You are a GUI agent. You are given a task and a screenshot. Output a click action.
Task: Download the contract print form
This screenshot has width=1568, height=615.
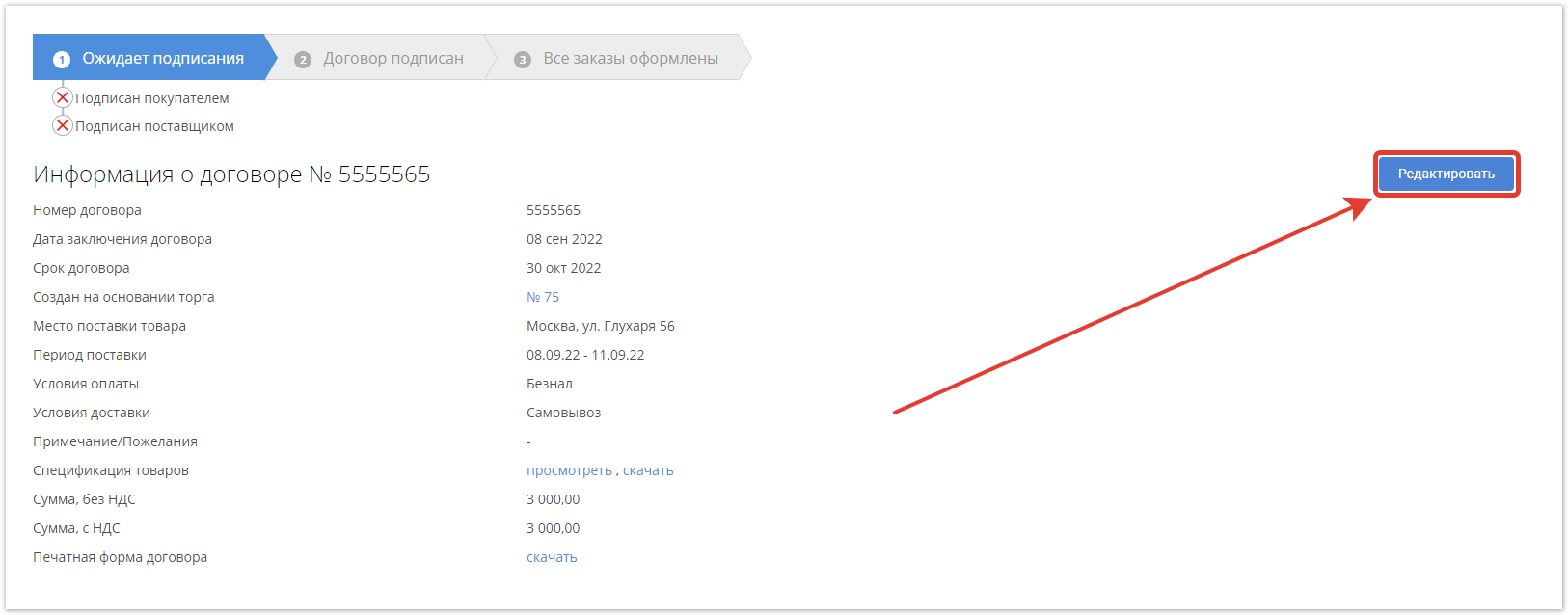[552, 557]
